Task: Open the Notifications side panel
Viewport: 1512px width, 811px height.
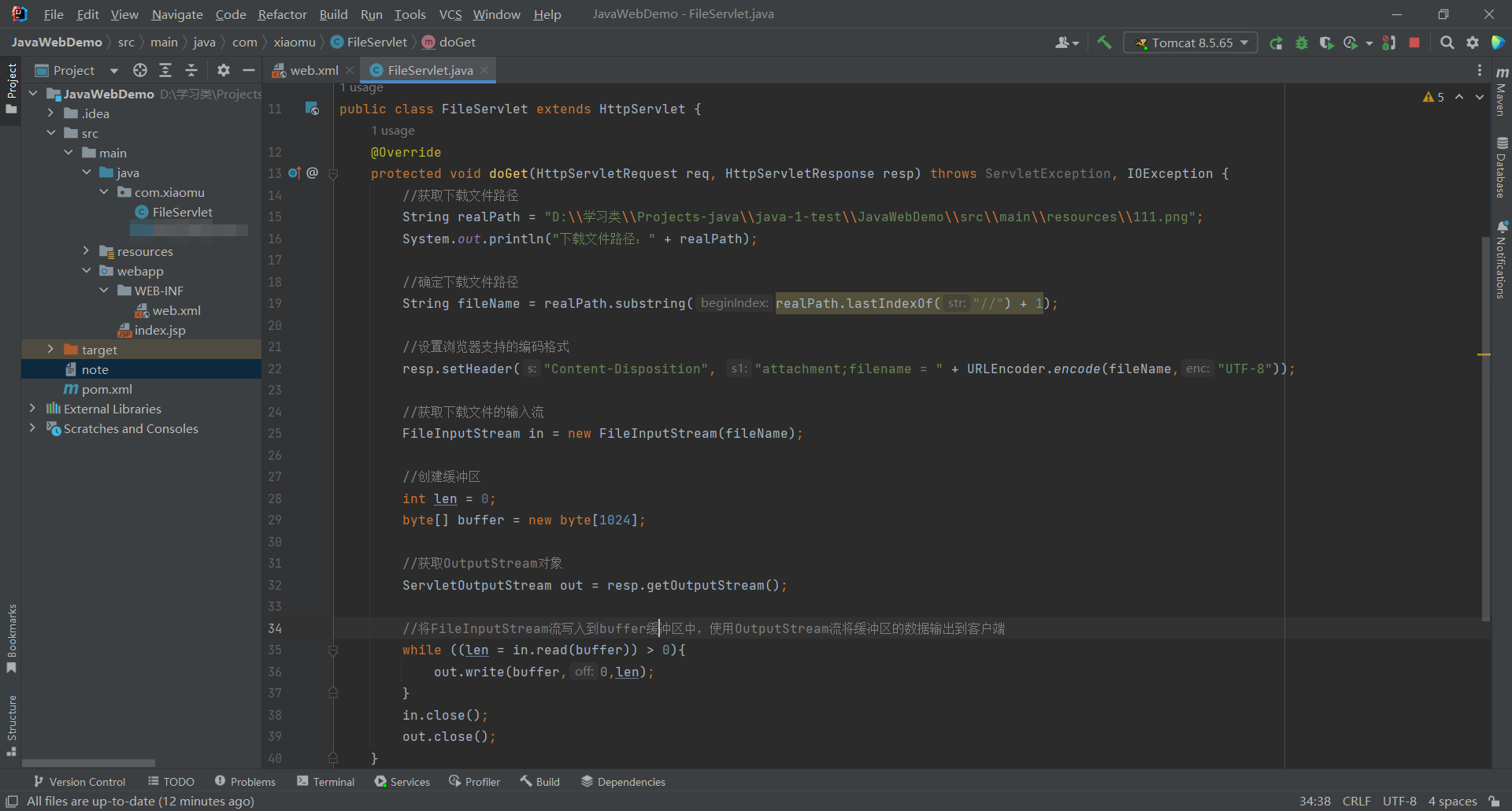Action: [1502, 260]
